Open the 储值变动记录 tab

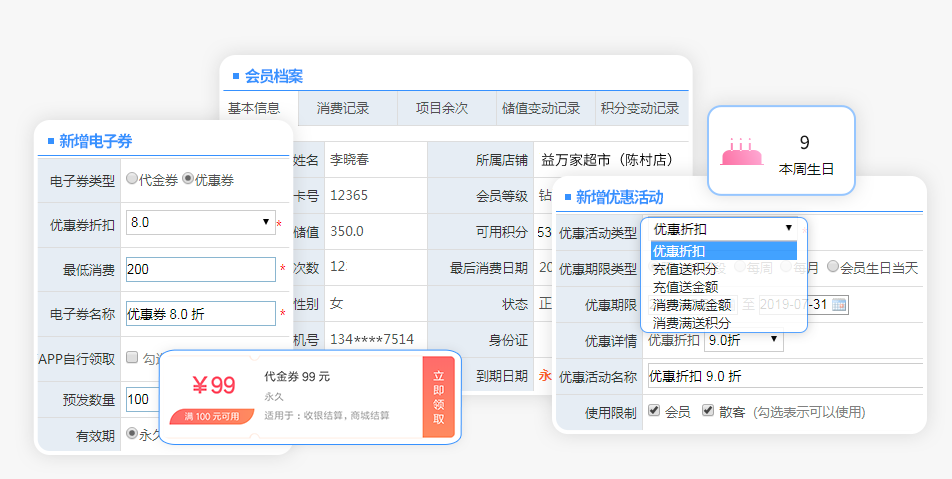(540, 108)
